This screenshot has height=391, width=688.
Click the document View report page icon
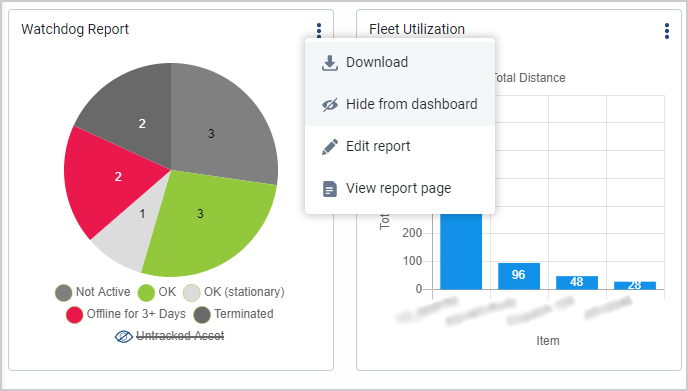pos(330,189)
